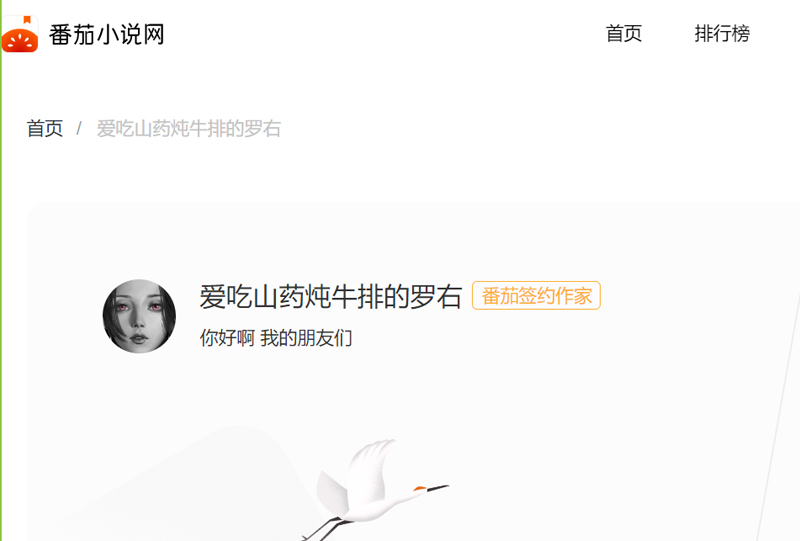This screenshot has width=800, height=541.
Task: Click the green vertical bar at window edge
Action: pyautogui.click(x=1, y=270)
